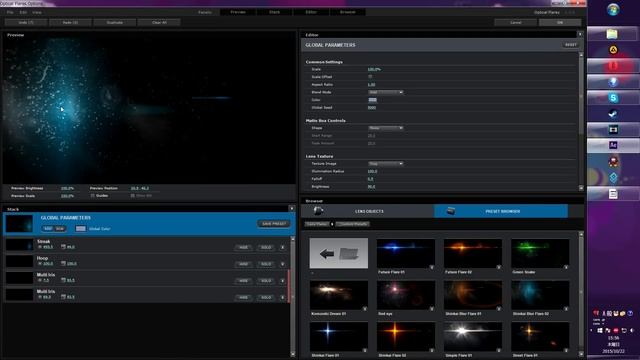Open the Skype taskbar icon
Screen dimensions: 640x360
(613, 98)
